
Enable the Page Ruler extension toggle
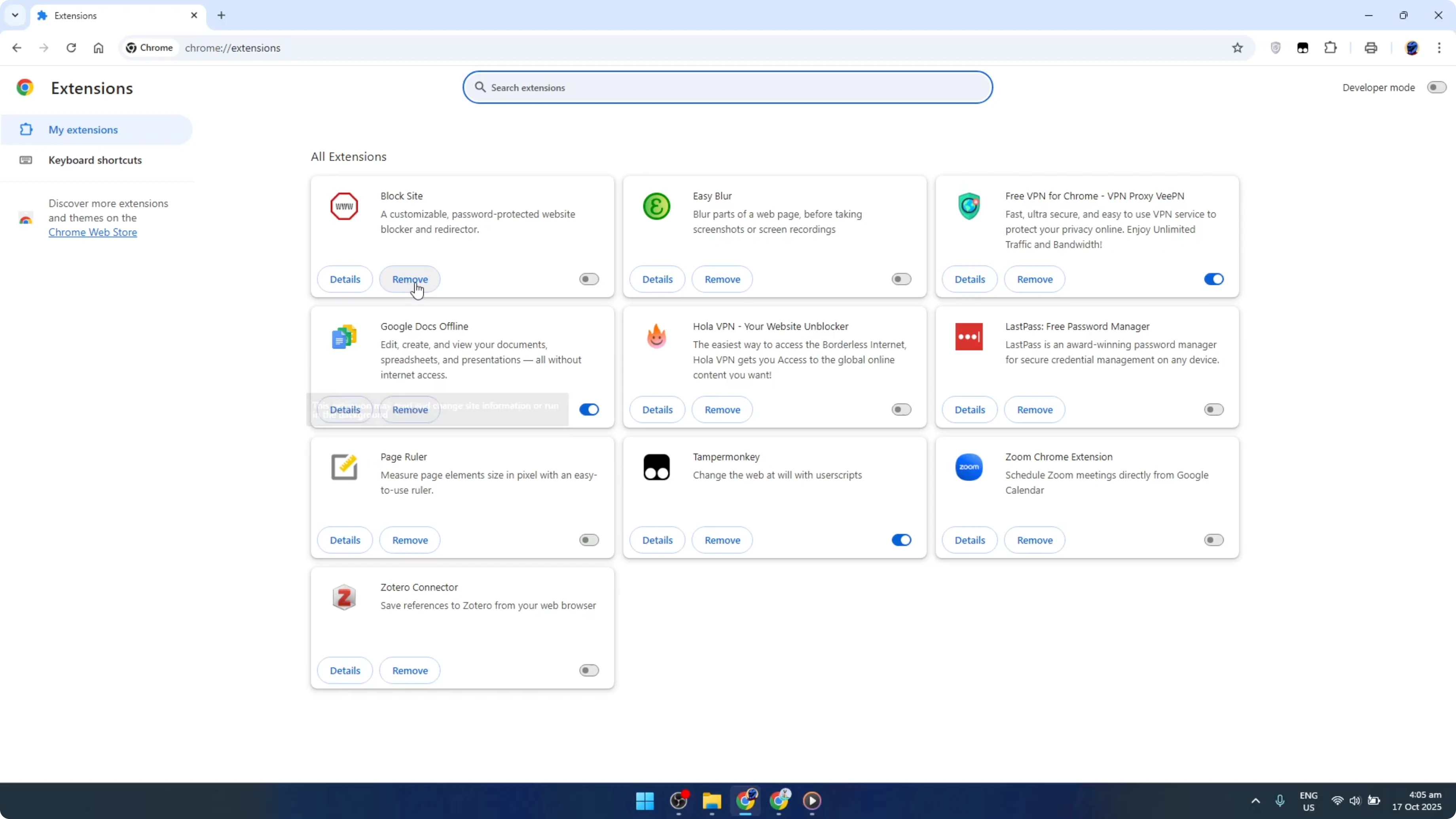point(589,540)
